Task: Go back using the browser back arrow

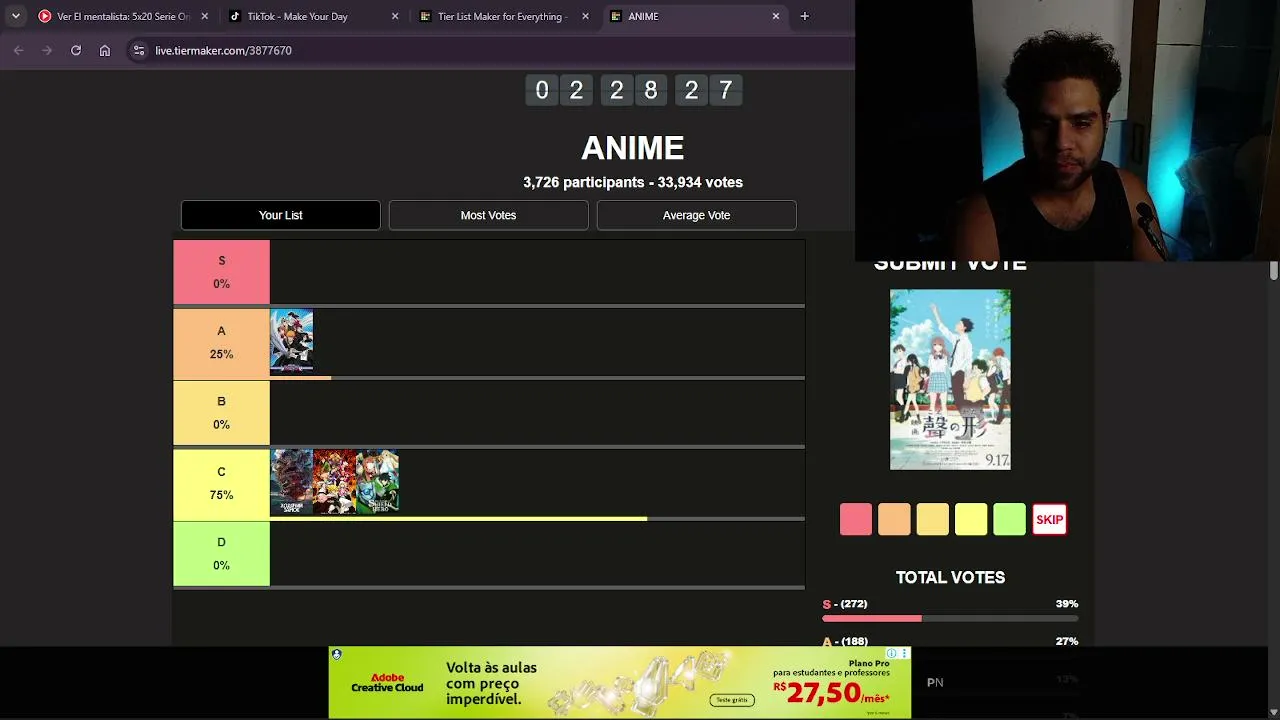Action: pos(18,50)
